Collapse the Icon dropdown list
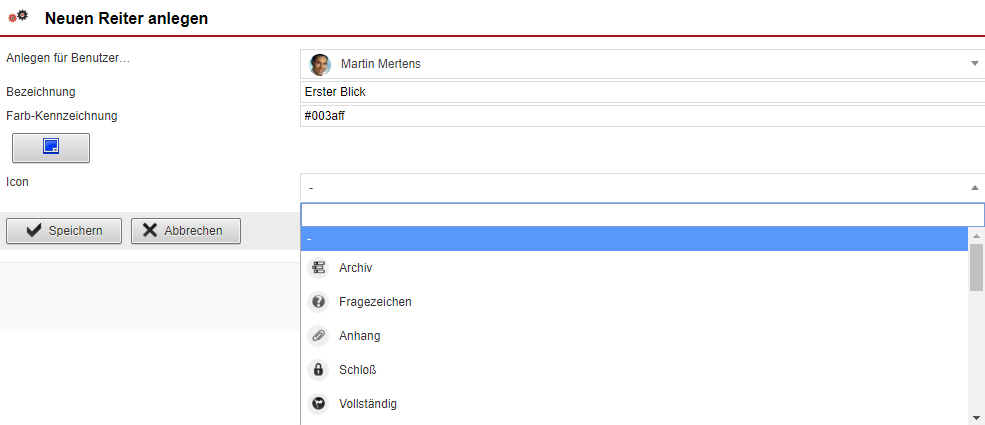Viewport: 985px width, 425px height. pos(974,187)
